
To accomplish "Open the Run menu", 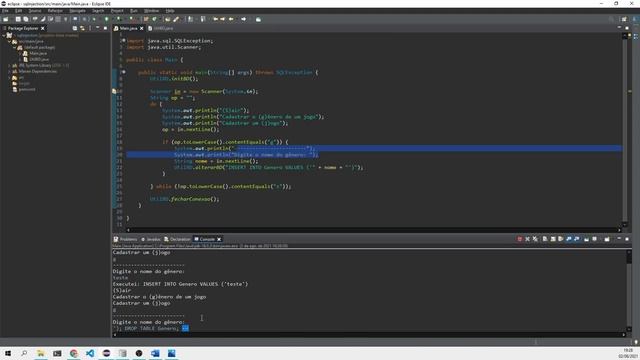I will tap(134, 11).
